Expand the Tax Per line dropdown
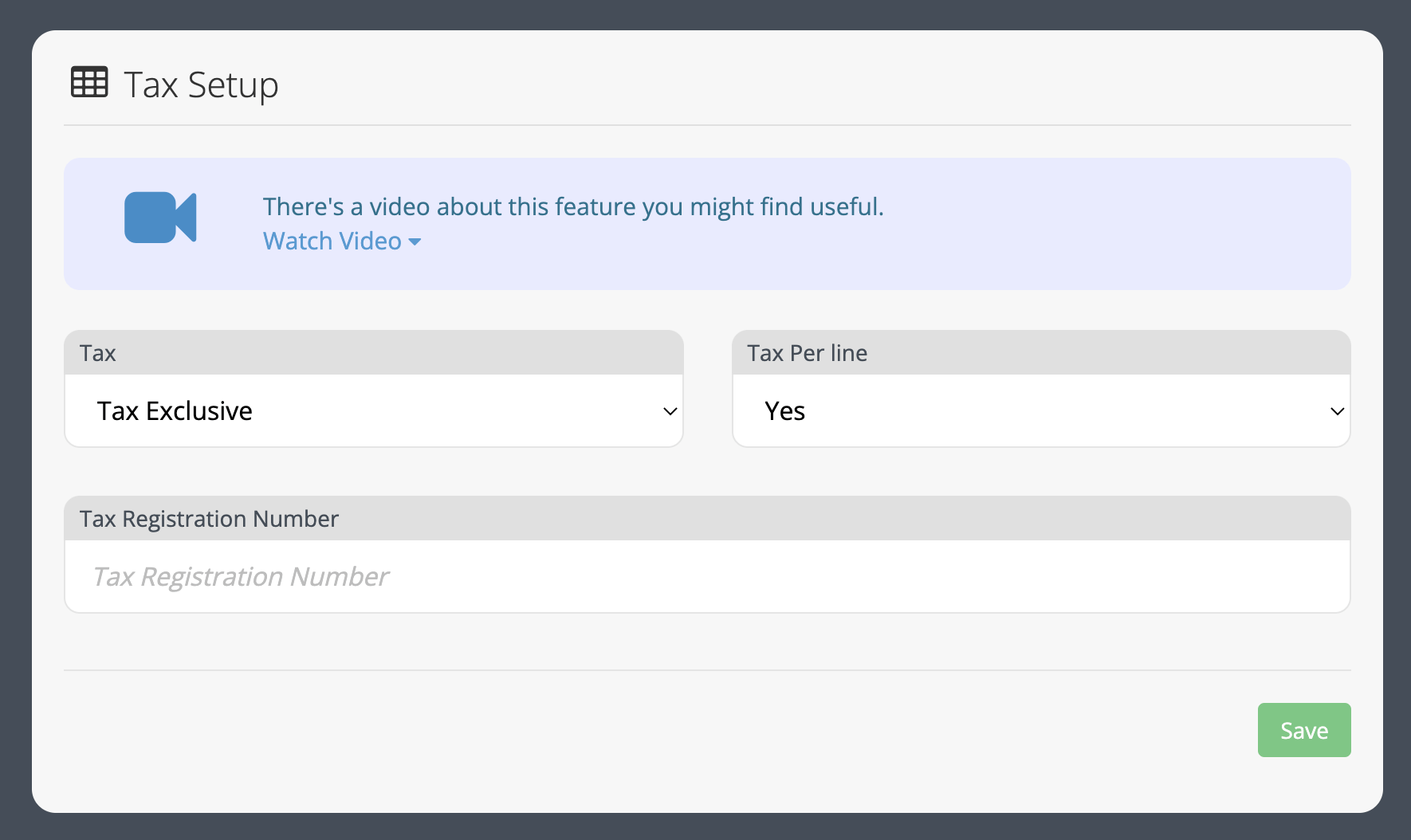The height and width of the screenshot is (840, 1411). pyautogui.click(x=1040, y=411)
